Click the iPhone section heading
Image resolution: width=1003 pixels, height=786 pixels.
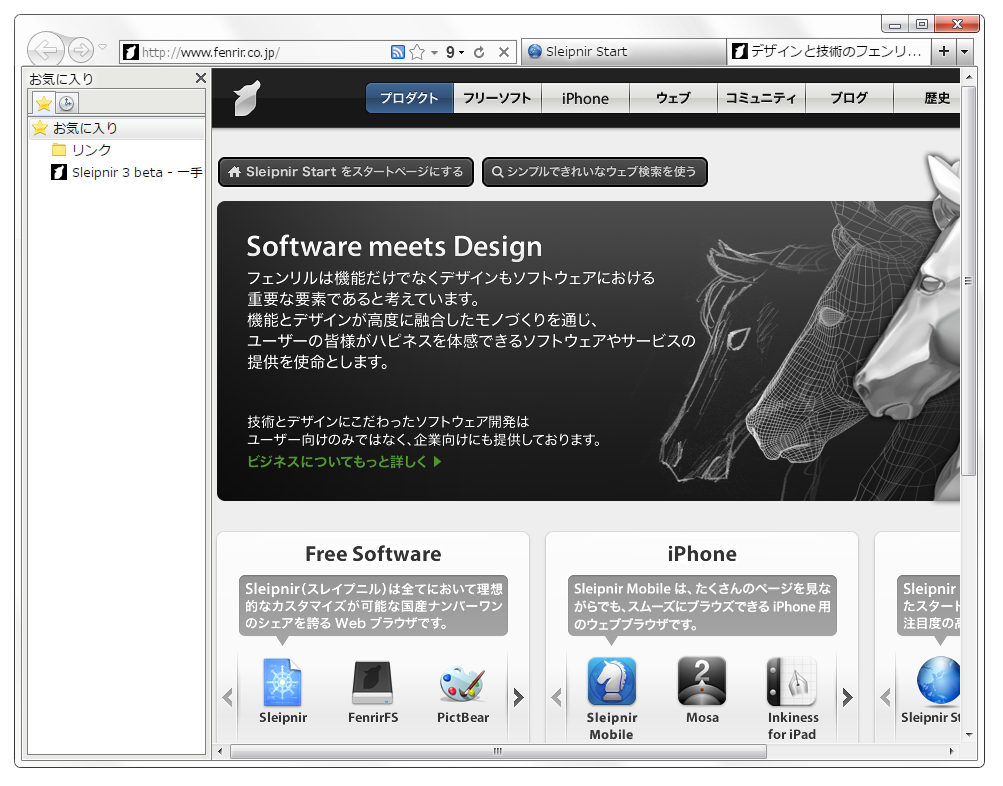[702, 554]
